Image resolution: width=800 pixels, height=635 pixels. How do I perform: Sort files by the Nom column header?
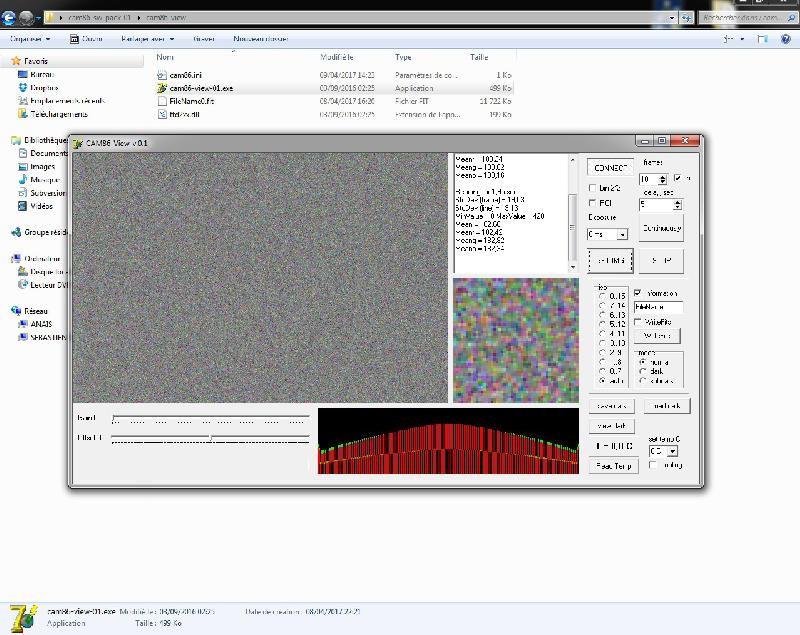tap(165, 57)
